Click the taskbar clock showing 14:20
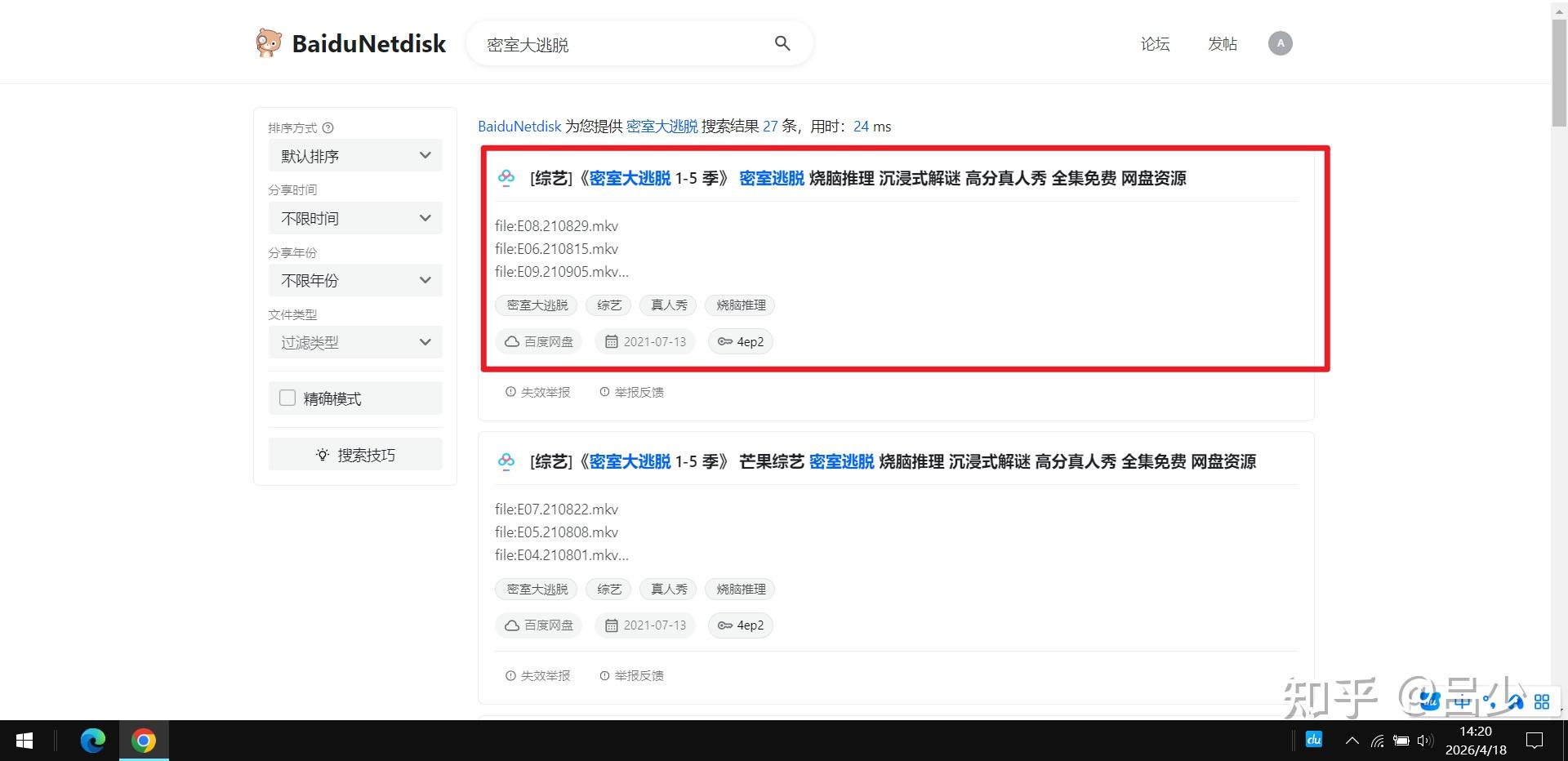The width and height of the screenshot is (1568, 761). pyautogui.click(x=1476, y=741)
